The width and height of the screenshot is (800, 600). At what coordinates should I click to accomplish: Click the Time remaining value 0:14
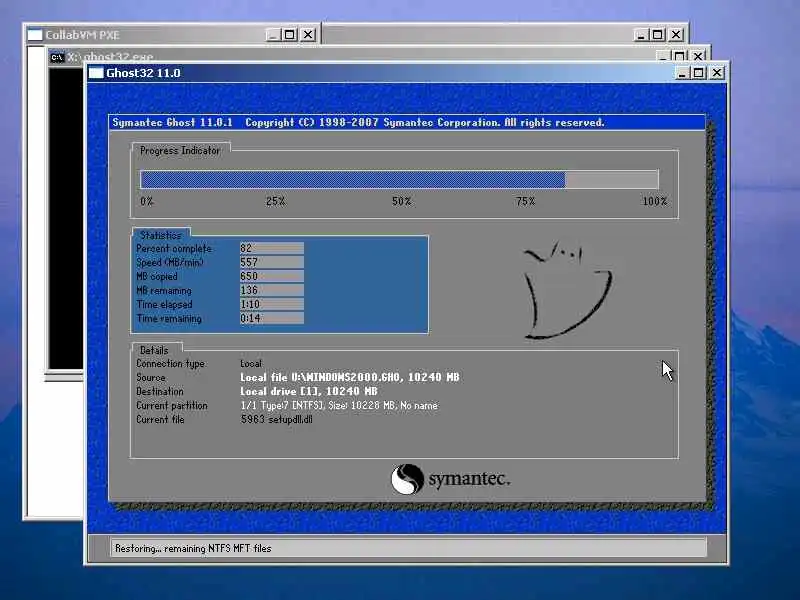(271, 318)
